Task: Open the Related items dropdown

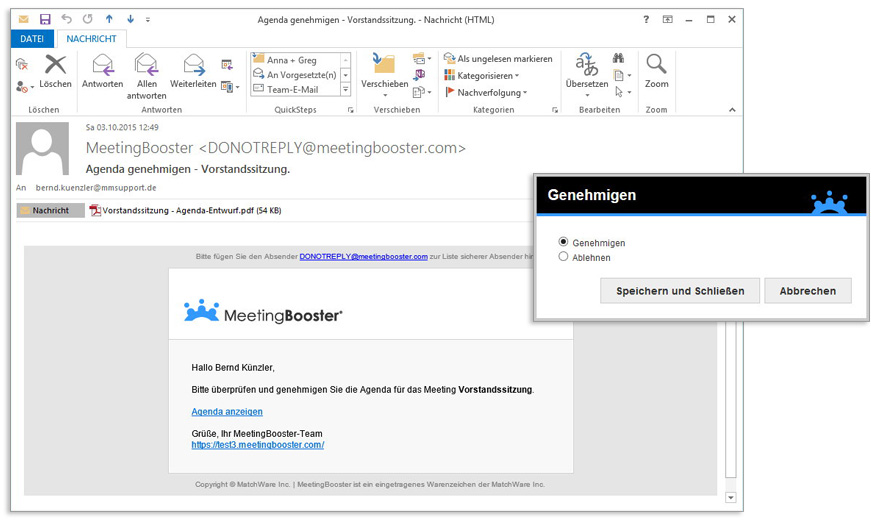Action: point(622,76)
